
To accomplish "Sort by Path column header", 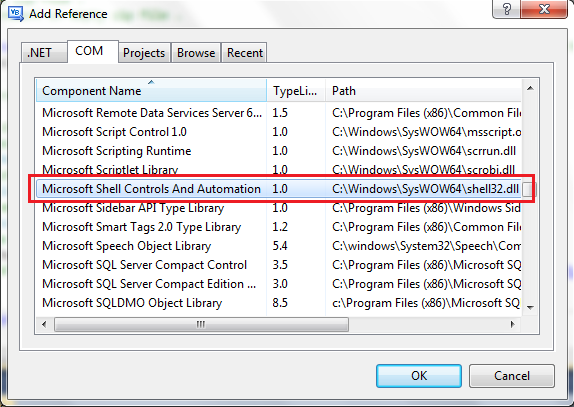I will (423, 90).
